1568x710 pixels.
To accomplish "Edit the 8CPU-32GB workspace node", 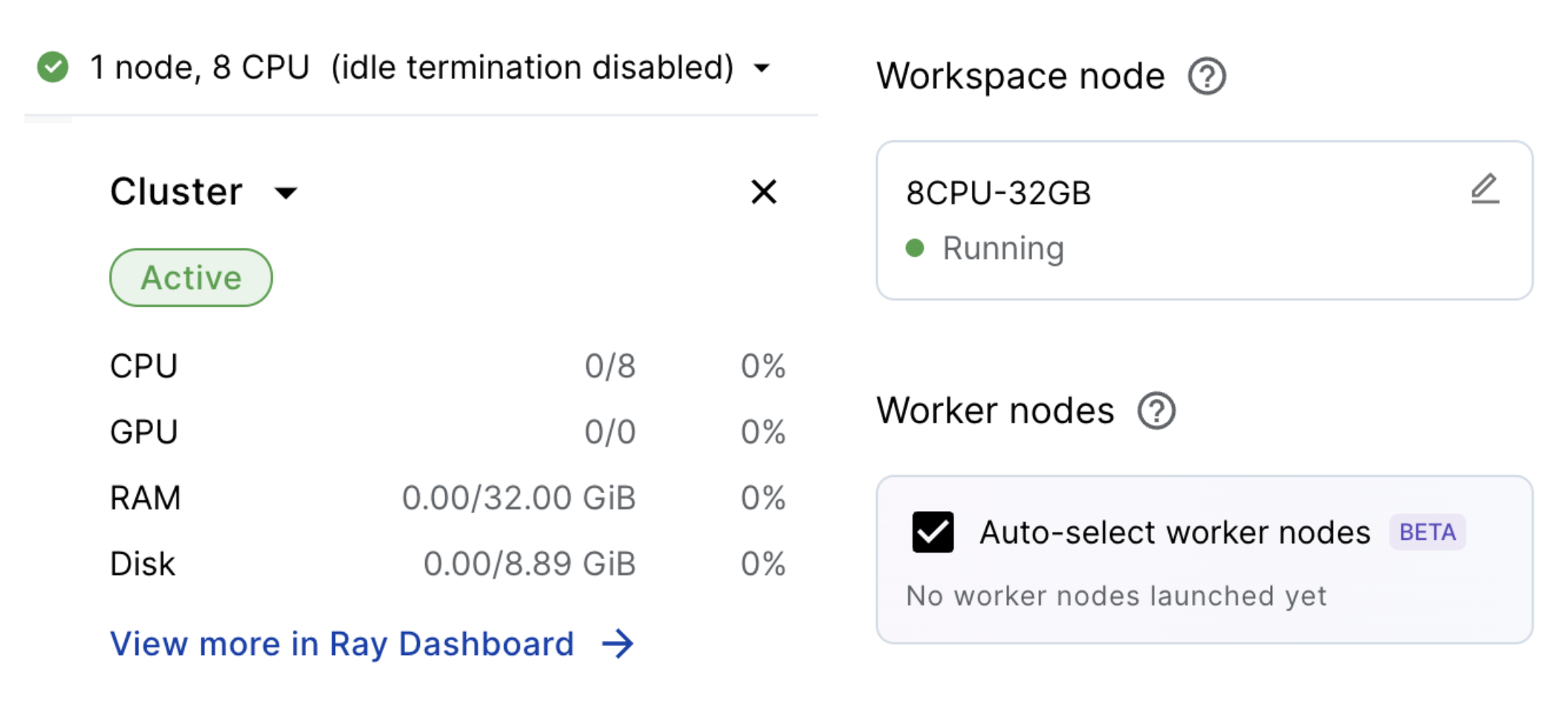I will (x=1485, y=189).
